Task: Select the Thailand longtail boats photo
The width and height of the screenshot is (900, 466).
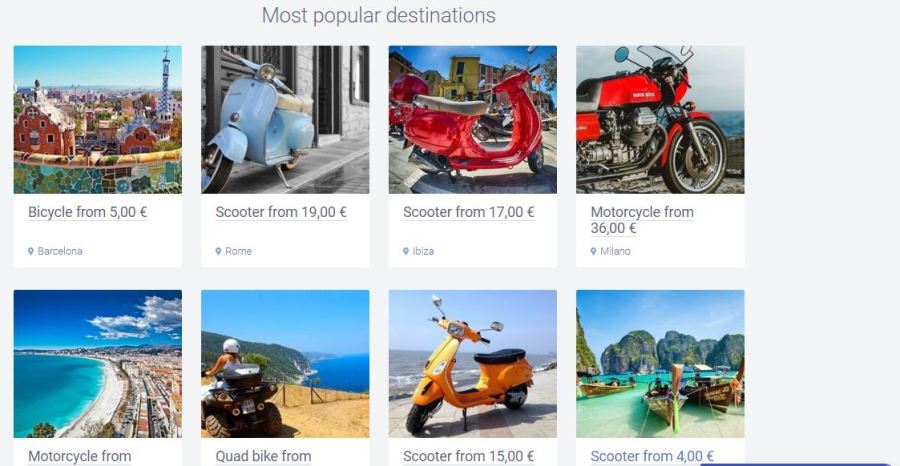Action: point(660,364)
